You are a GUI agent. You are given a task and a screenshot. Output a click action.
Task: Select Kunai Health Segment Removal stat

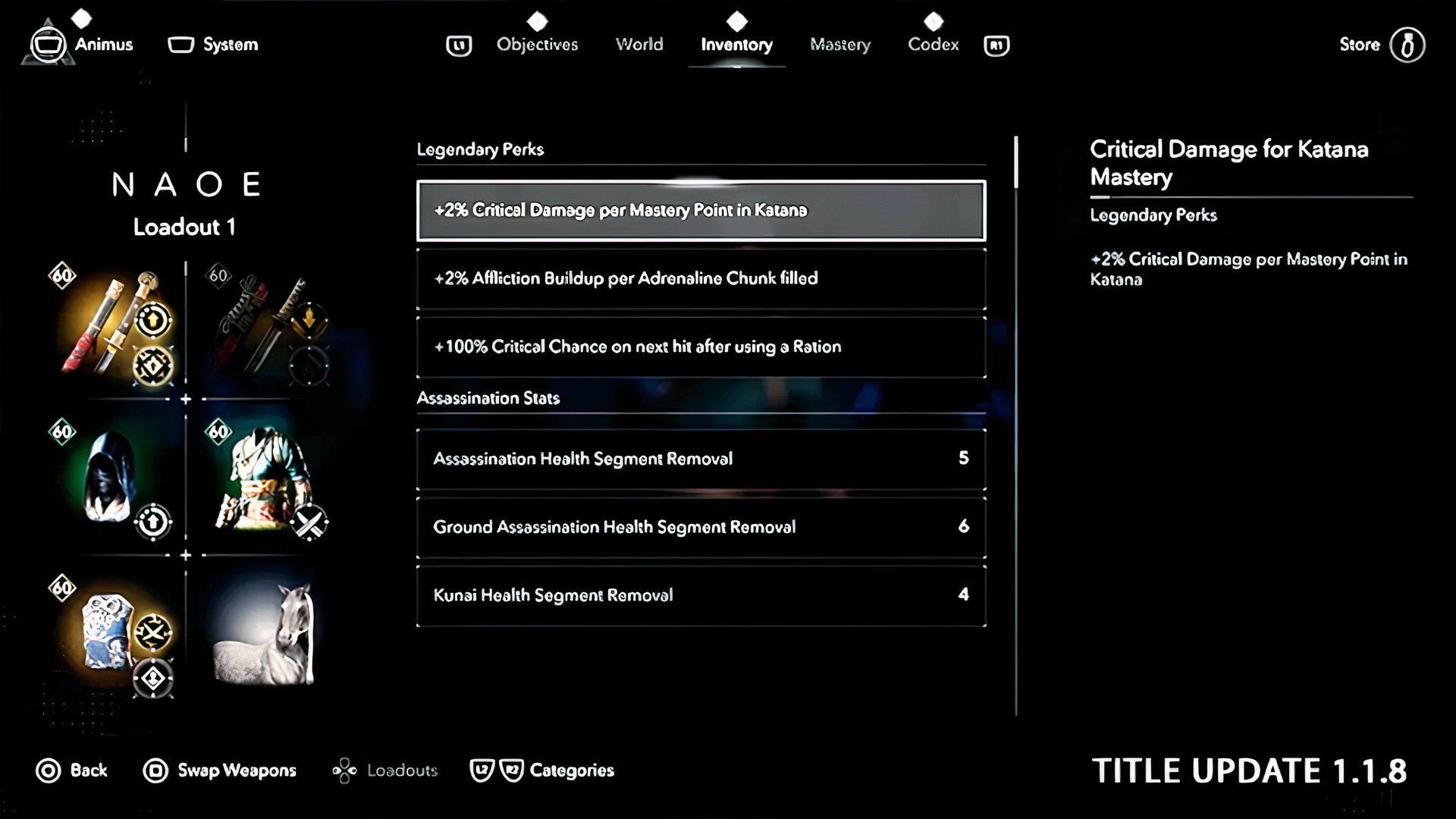click(701, 595)
